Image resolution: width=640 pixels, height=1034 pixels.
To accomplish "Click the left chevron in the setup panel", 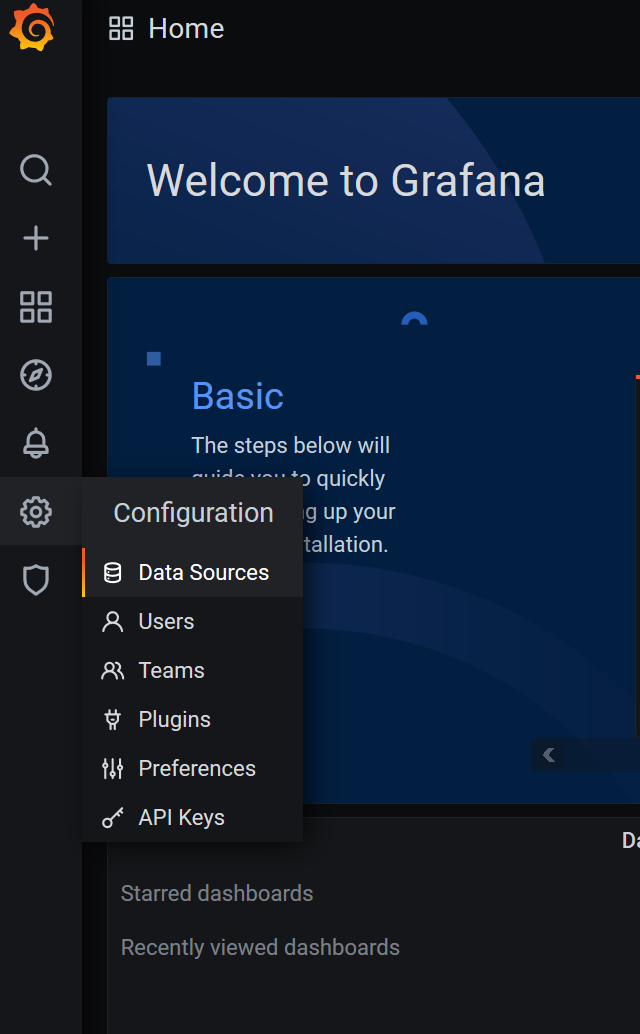I will (x=548, y=754).
